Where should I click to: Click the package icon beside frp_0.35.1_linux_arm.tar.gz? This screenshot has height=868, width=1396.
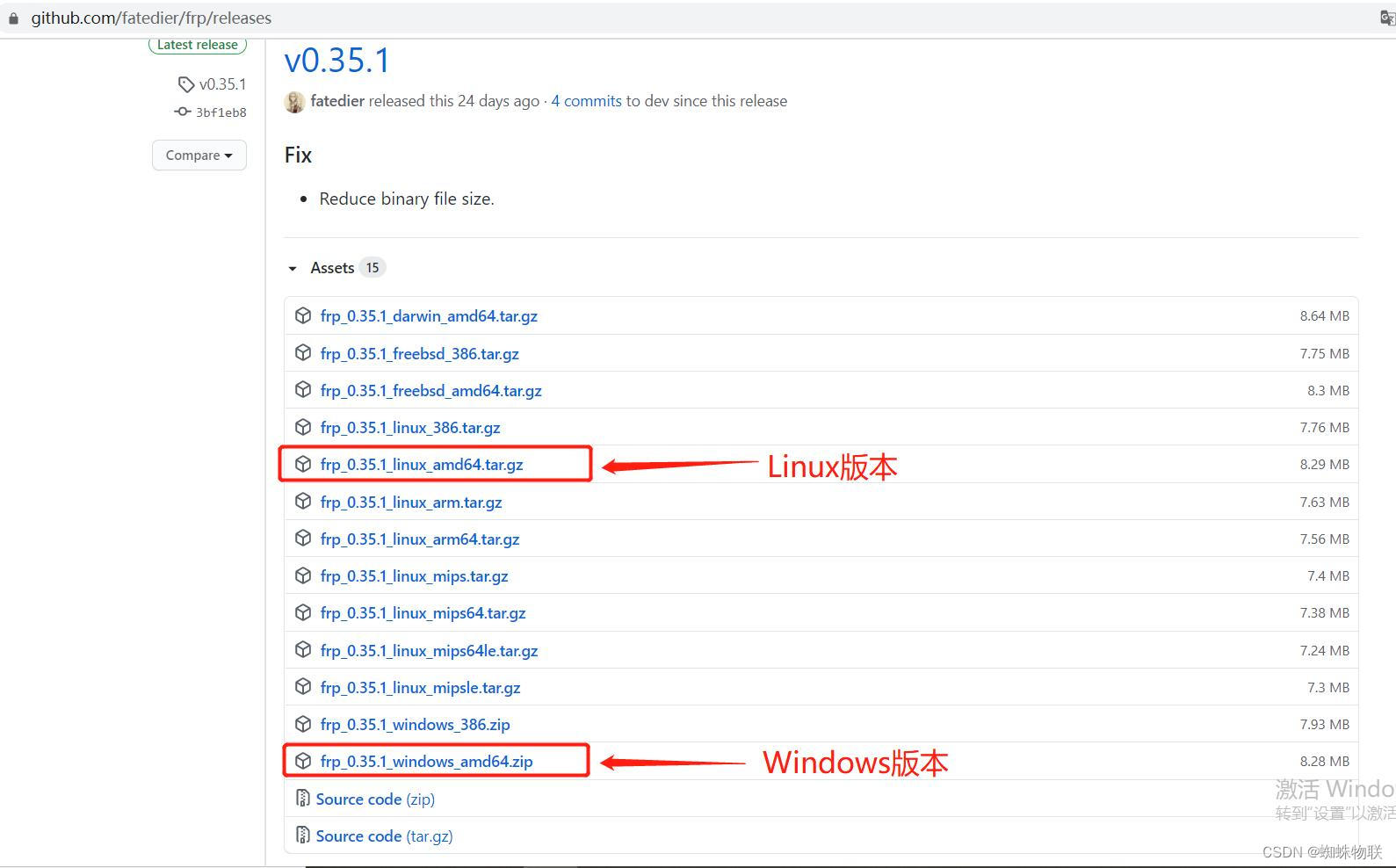(x=303, y=501)
